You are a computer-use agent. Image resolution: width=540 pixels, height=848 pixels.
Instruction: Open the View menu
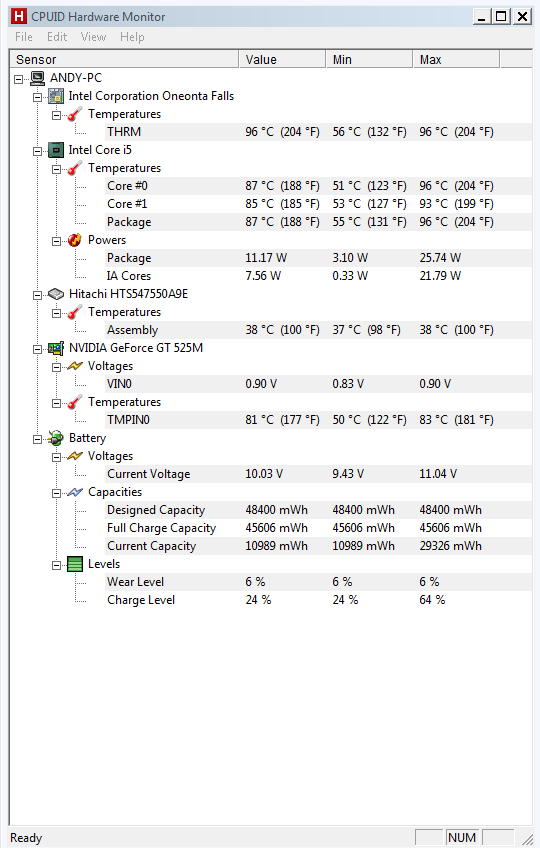[x=93, y=37]
